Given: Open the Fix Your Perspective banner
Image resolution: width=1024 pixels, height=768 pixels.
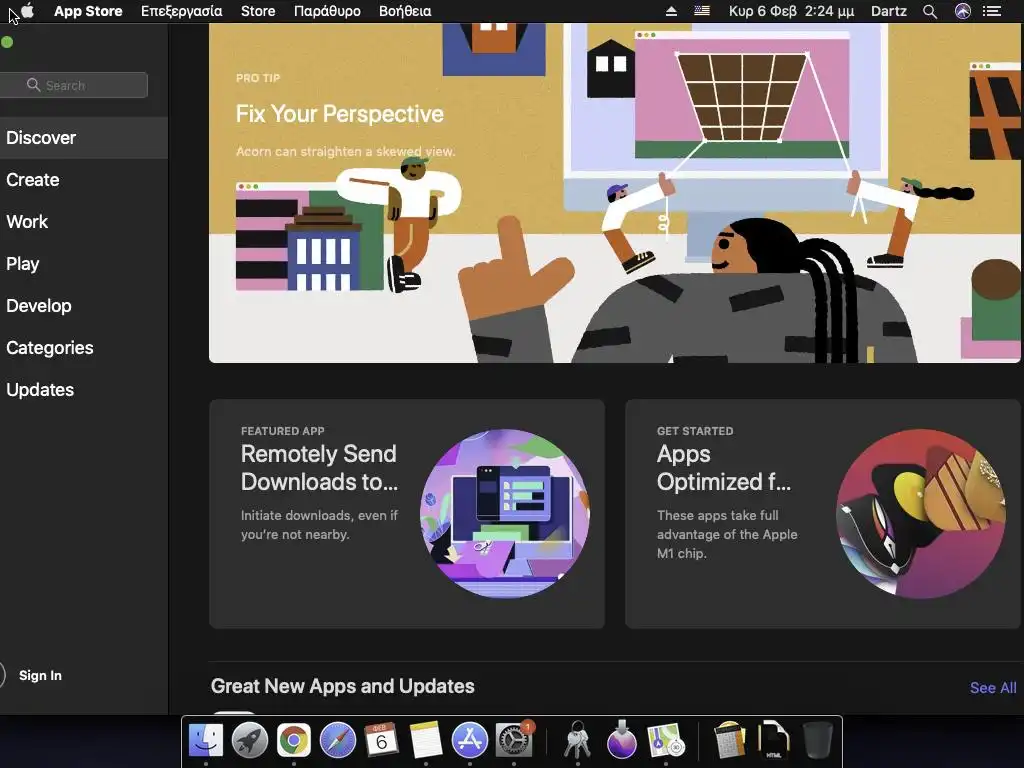Looking at the screenshot, I should tap(614, 193).
